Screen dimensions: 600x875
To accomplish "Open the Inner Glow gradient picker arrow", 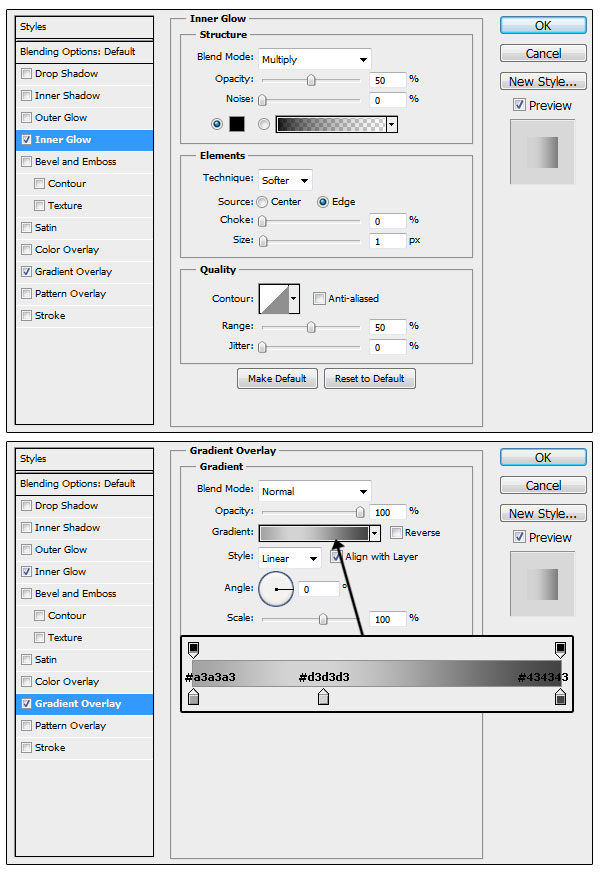I will click(392, 124).
